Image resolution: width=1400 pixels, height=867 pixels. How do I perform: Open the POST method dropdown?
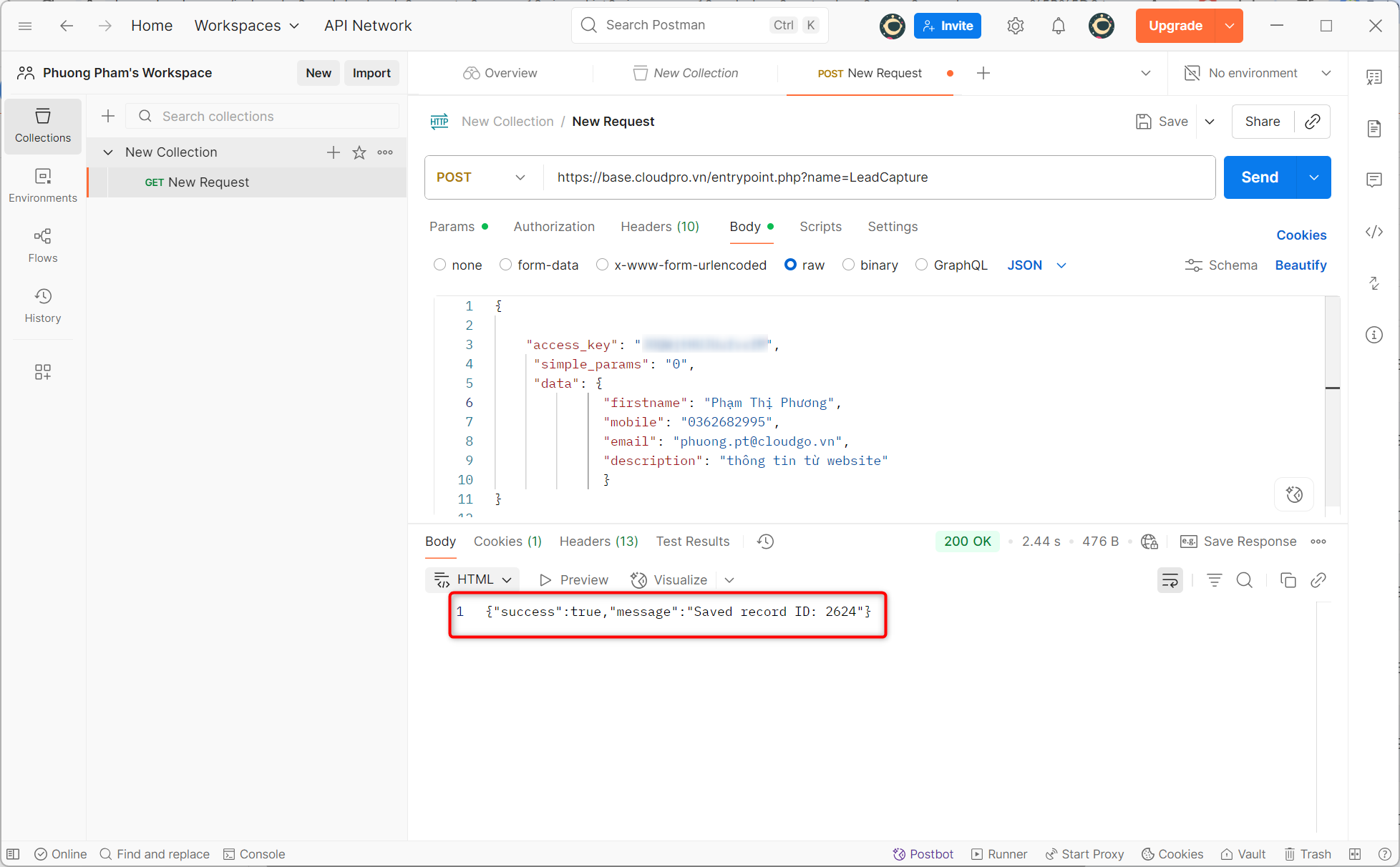point(481,177)
